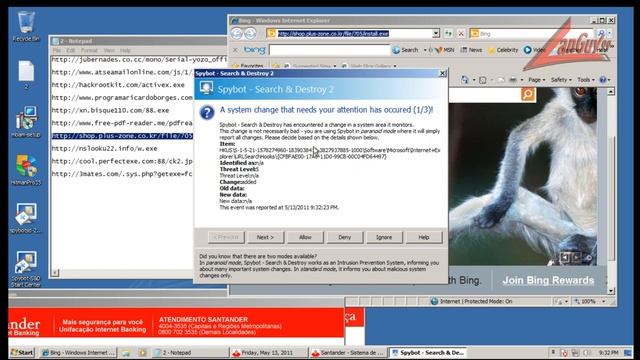Click the IE Bing search box near the title bar
Image resolution: width=640 pixels, height=360 pixels.
pyautogui.click(x=532, y=33)
